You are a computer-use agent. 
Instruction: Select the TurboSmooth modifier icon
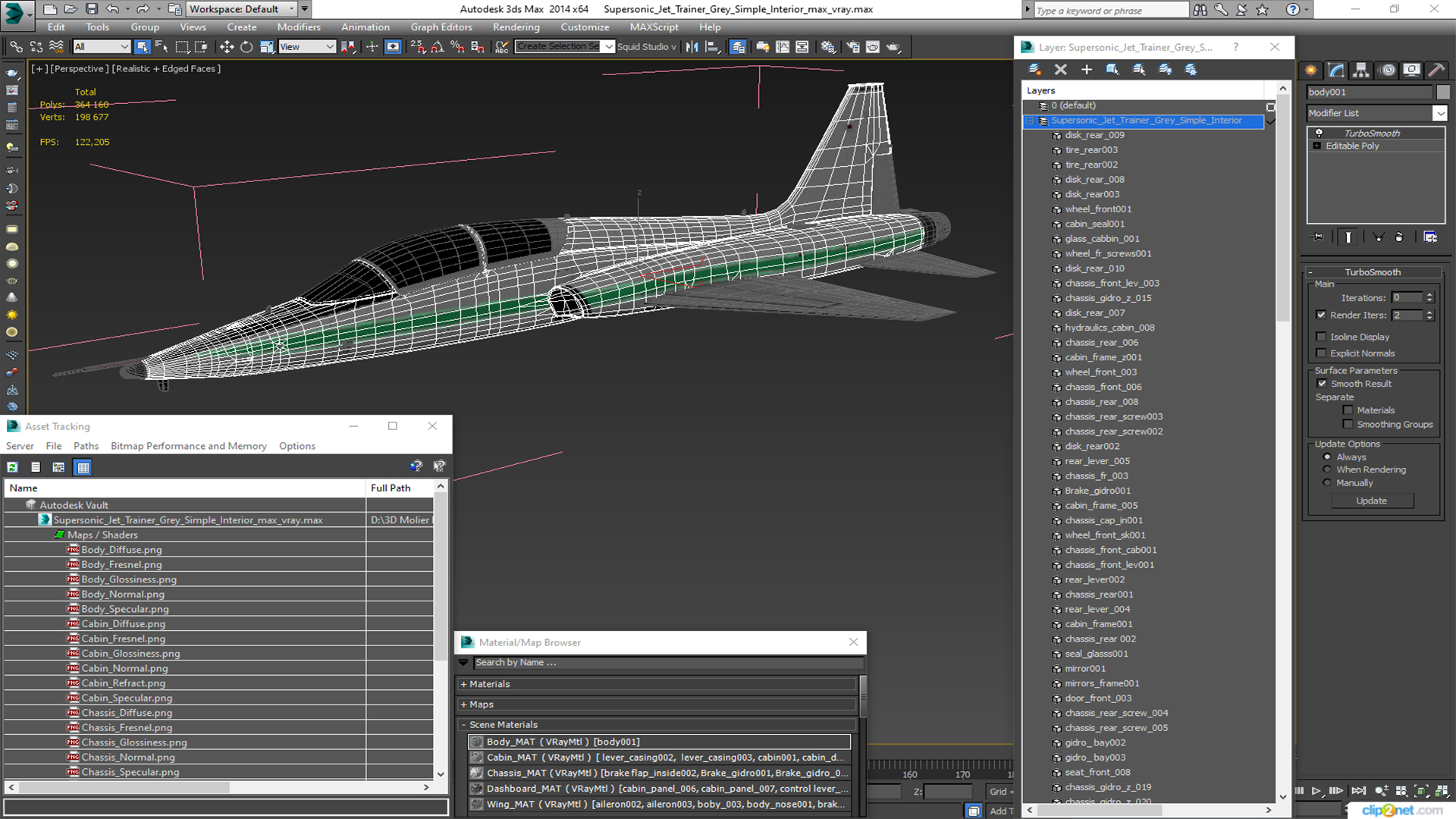pyautogui.click(x=1318, y=132)
